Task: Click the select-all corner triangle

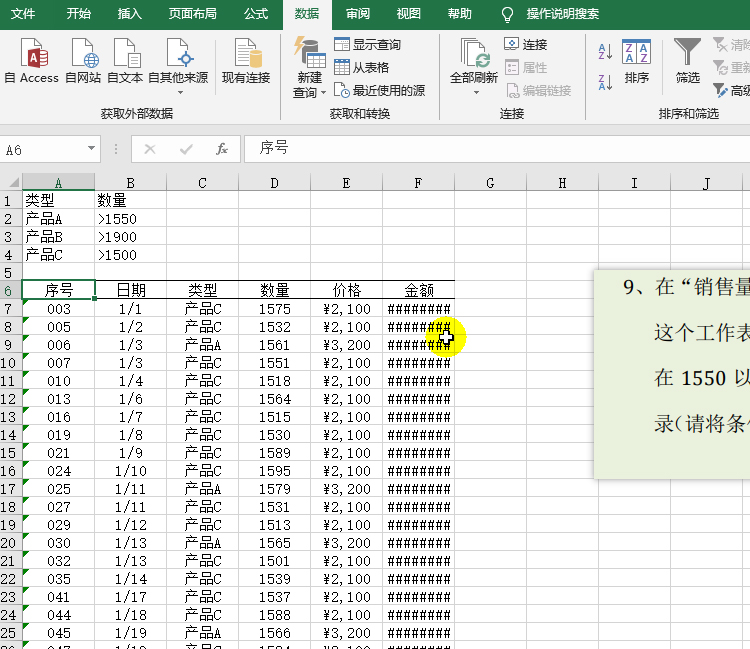Action: pyautogui.click(x=13, y=182)
